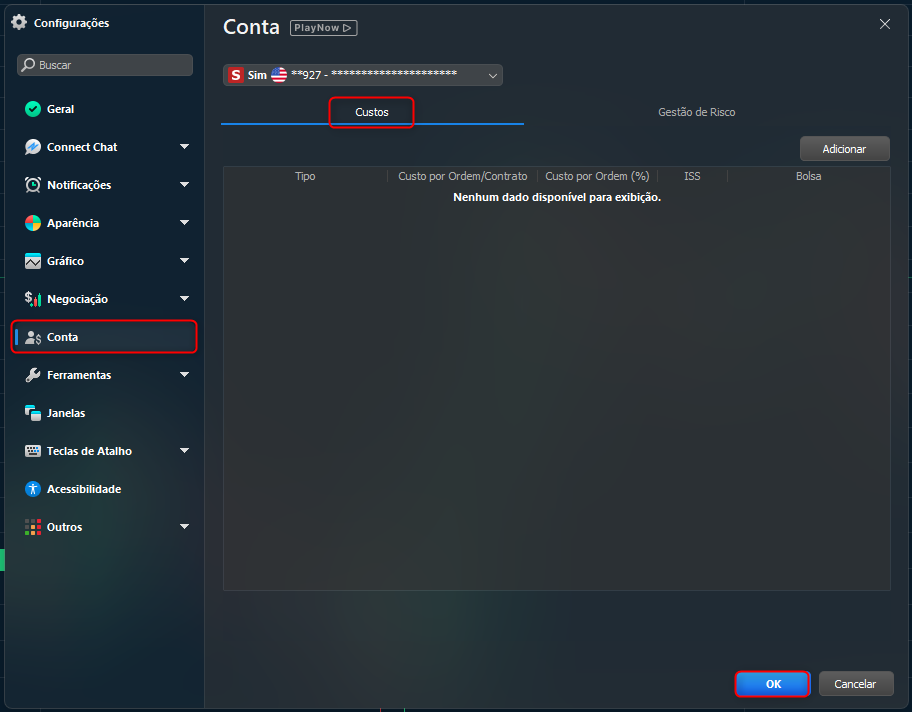
Task: Click the Notificações alarm clock icon
Action: coord(33,185)
